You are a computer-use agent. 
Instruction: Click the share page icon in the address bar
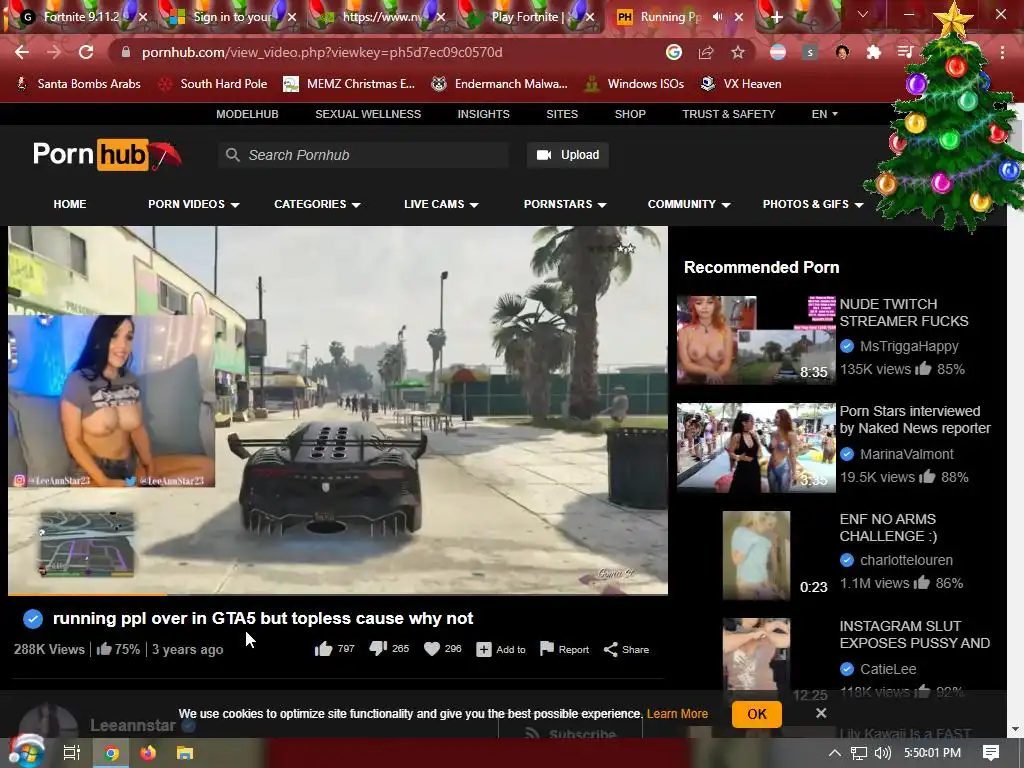(x=706, y=52)
